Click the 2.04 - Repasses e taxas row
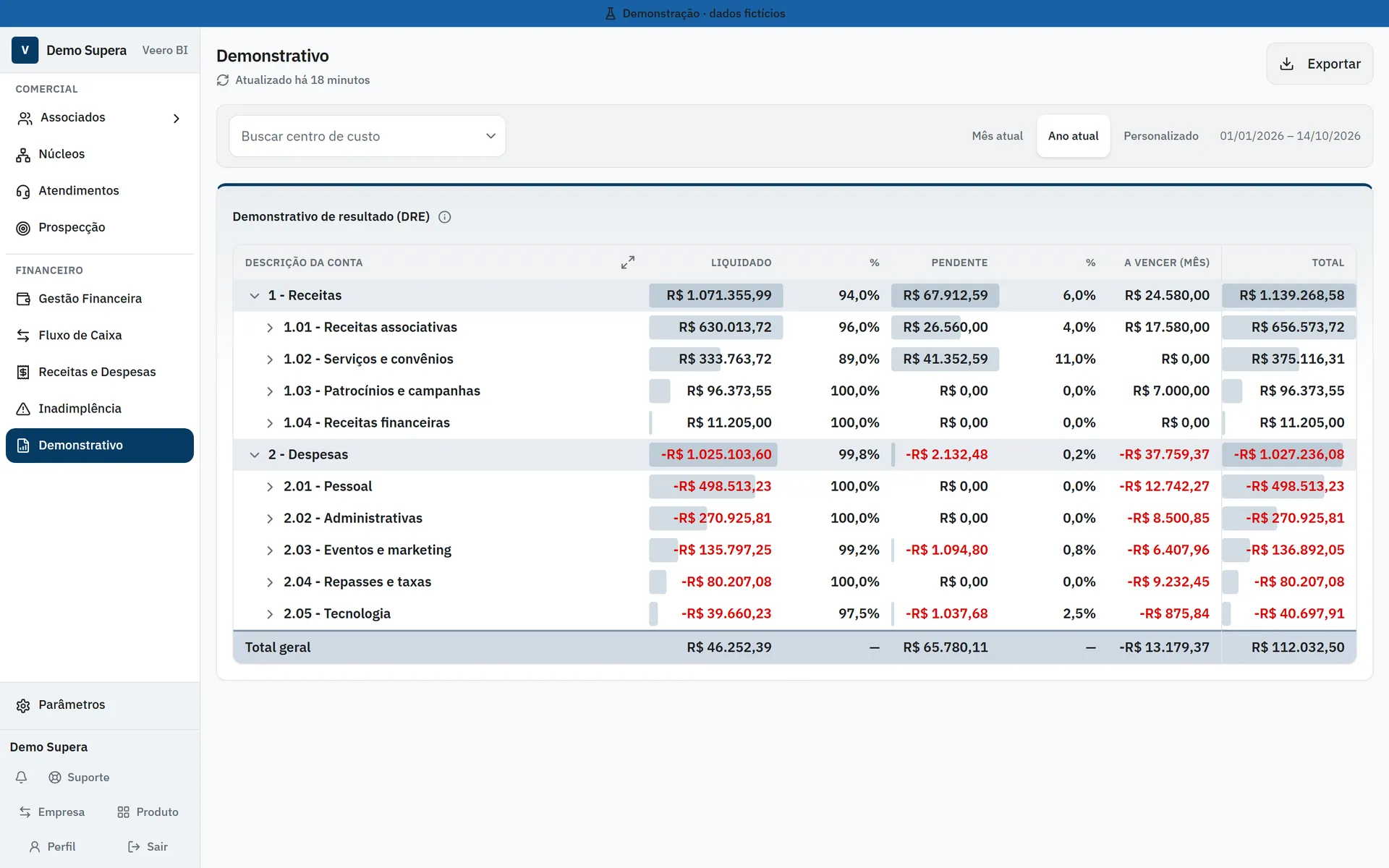This screenshot has height=868, width=1389. coord(794,582)
